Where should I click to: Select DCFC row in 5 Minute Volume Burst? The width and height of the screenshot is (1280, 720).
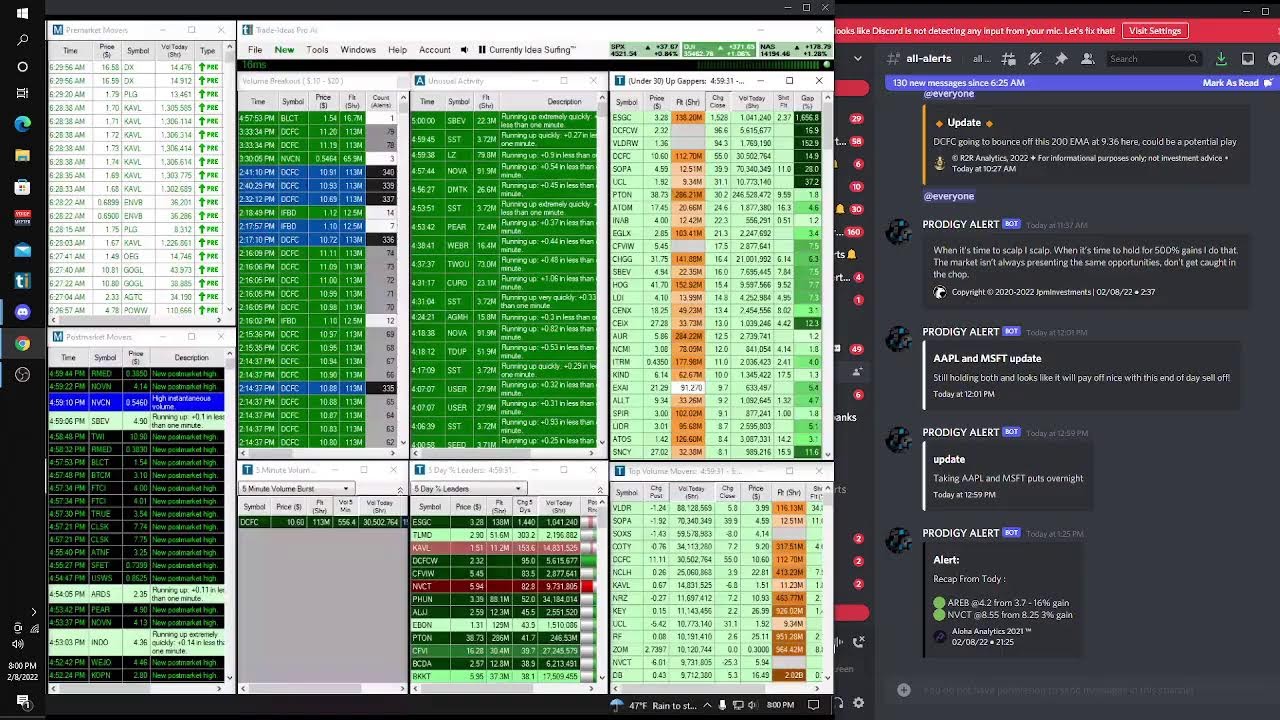(323, 522)
